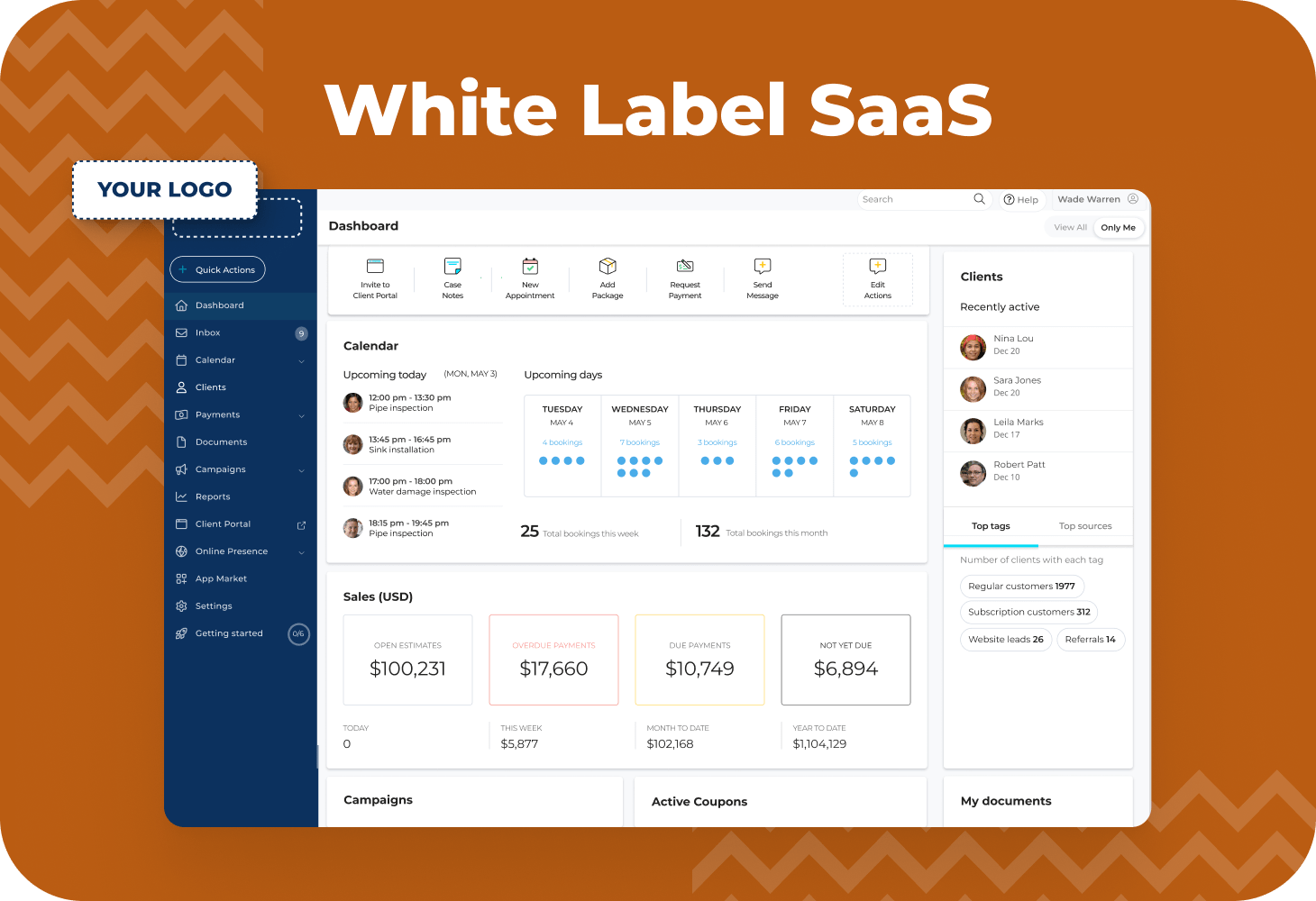Click the Documents sidebar icon

(x=181, y=442)
